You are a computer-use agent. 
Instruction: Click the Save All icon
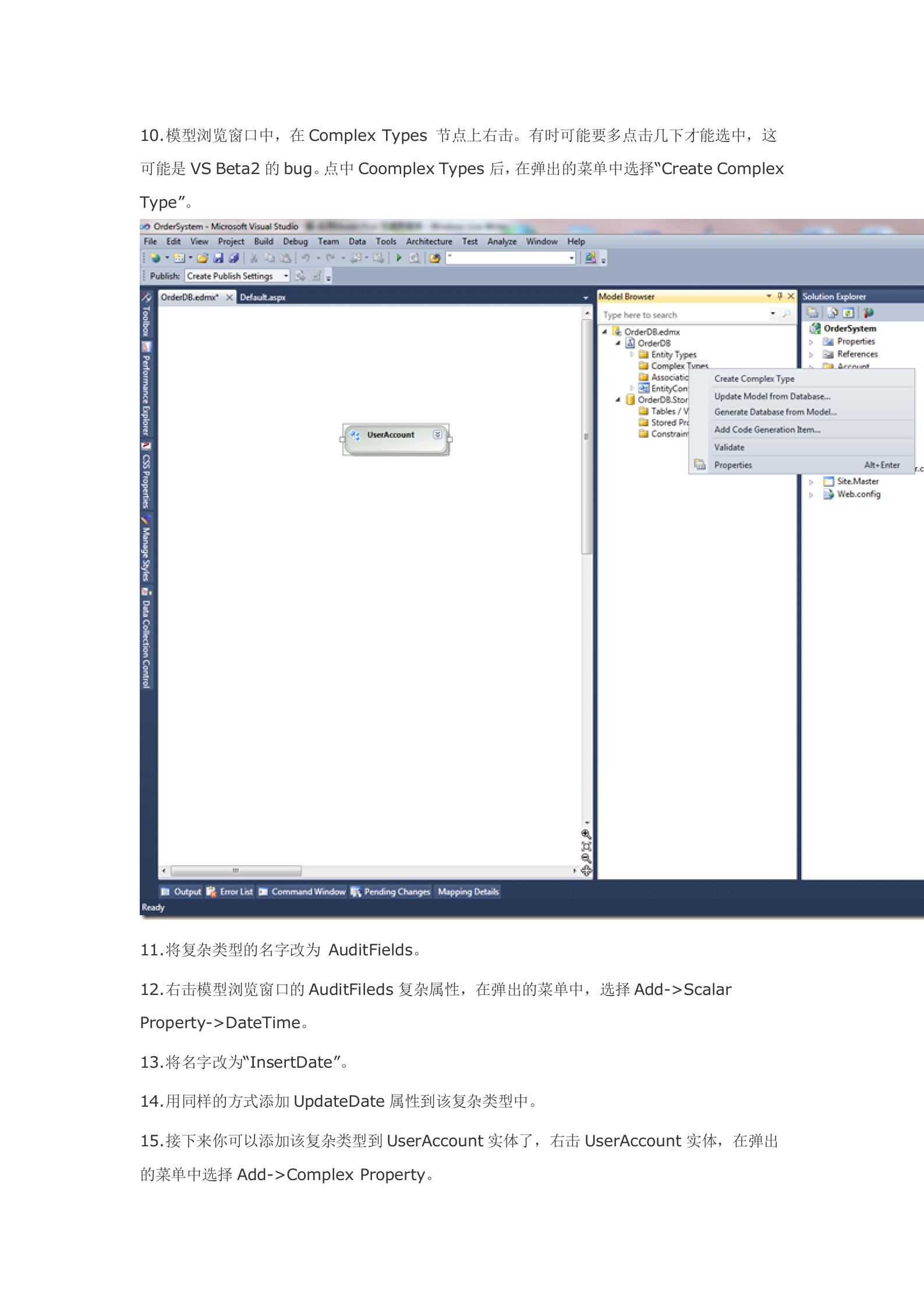(233, 258)
